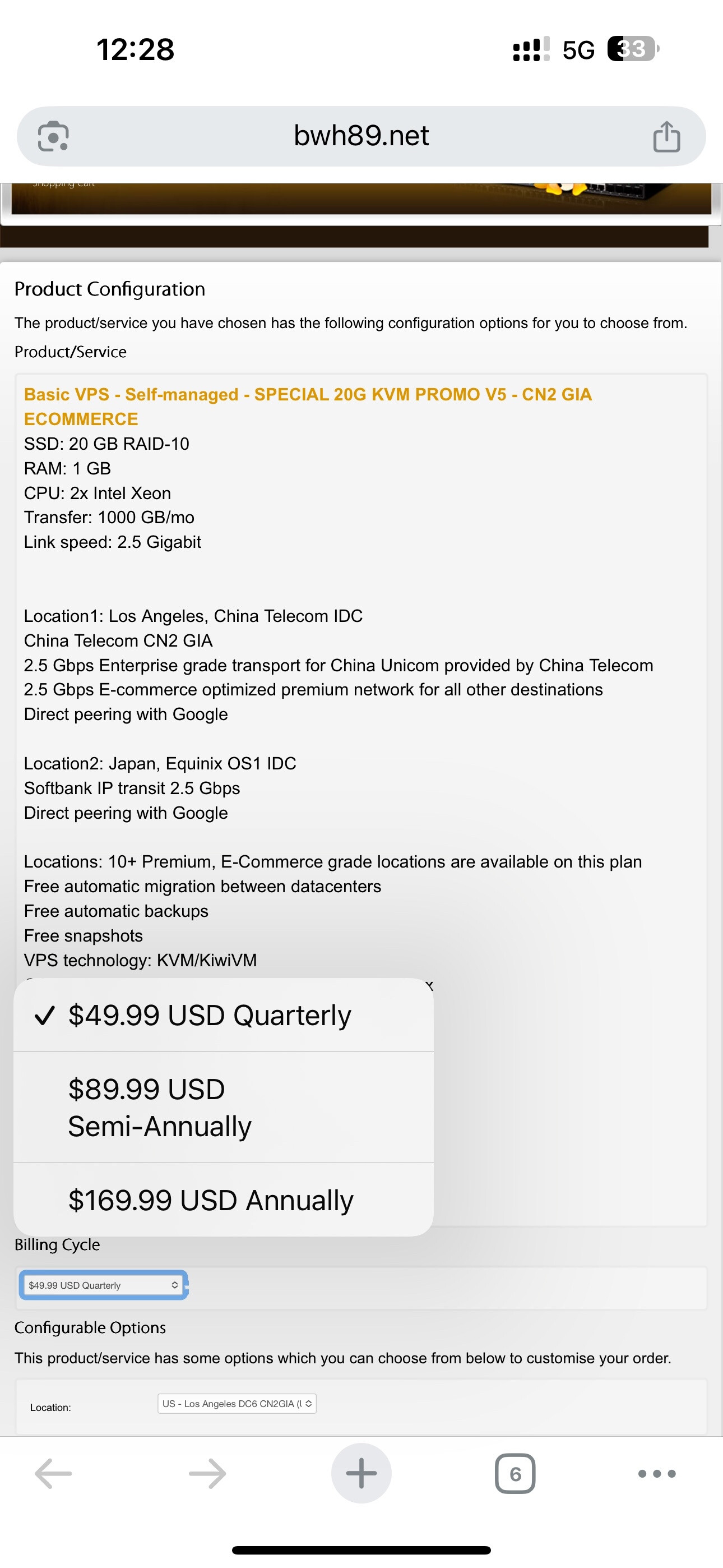Screen dimensions: 723x1568
Task: Open the three-dot browser menu
Action: click(657, 1474)
